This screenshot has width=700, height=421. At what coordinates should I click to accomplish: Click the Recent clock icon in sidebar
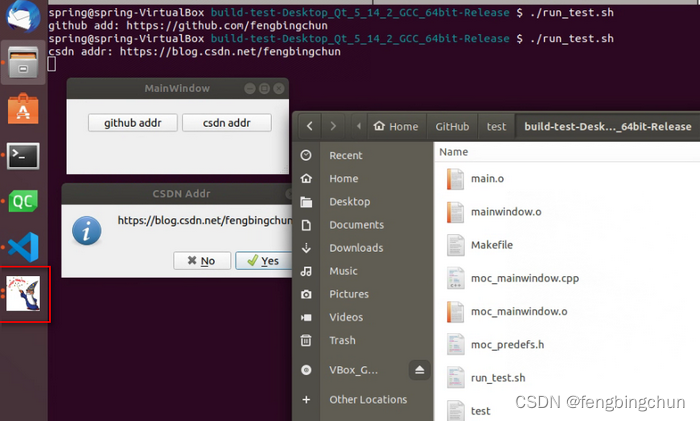point(306,155)
